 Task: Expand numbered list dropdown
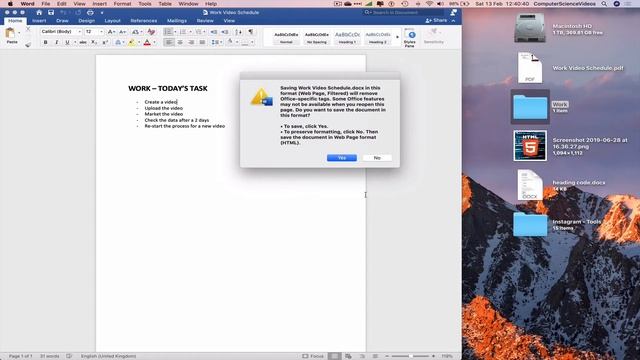coord(191,32)
